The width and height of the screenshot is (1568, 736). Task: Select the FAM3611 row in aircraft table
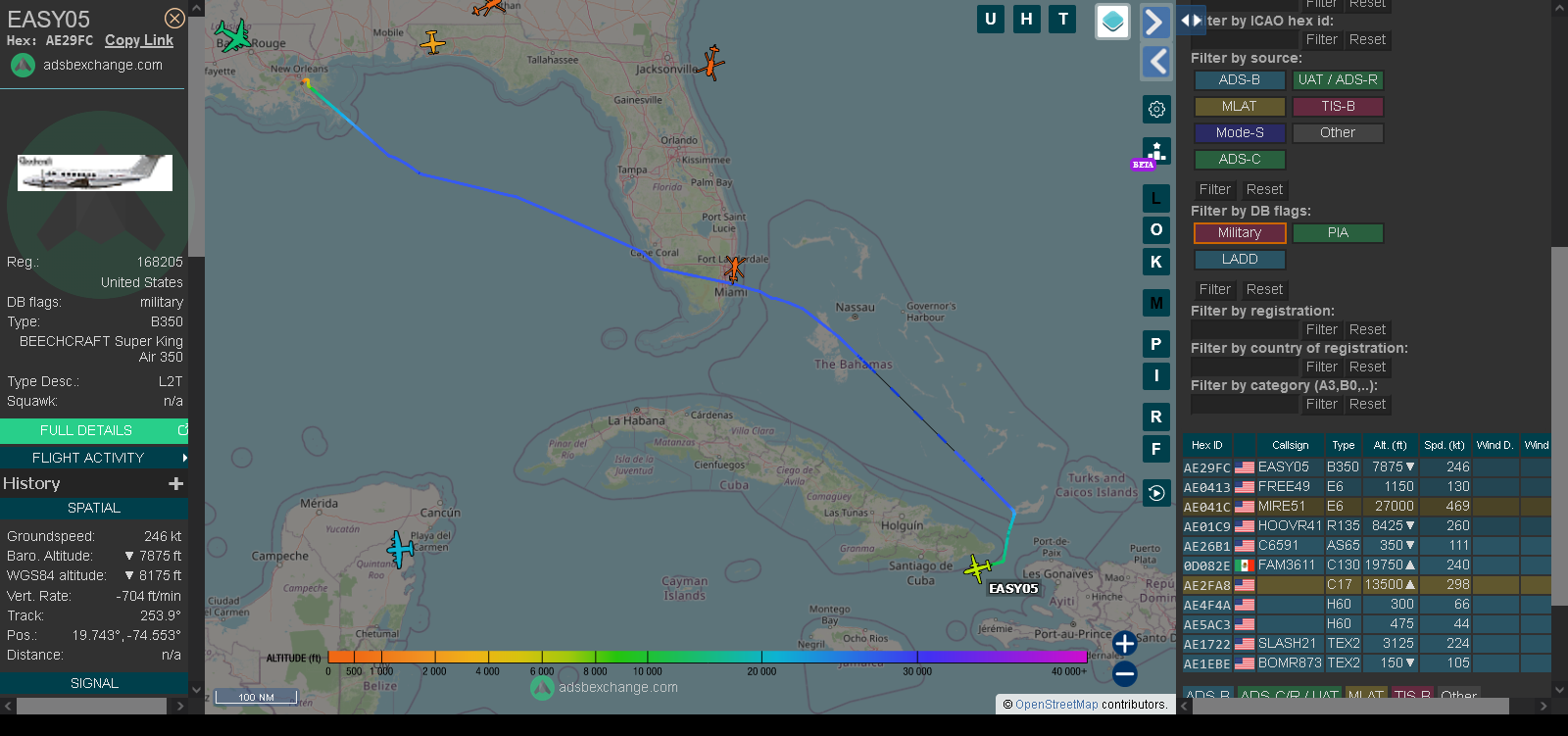pyautogui.click(x=1367, y=565)
